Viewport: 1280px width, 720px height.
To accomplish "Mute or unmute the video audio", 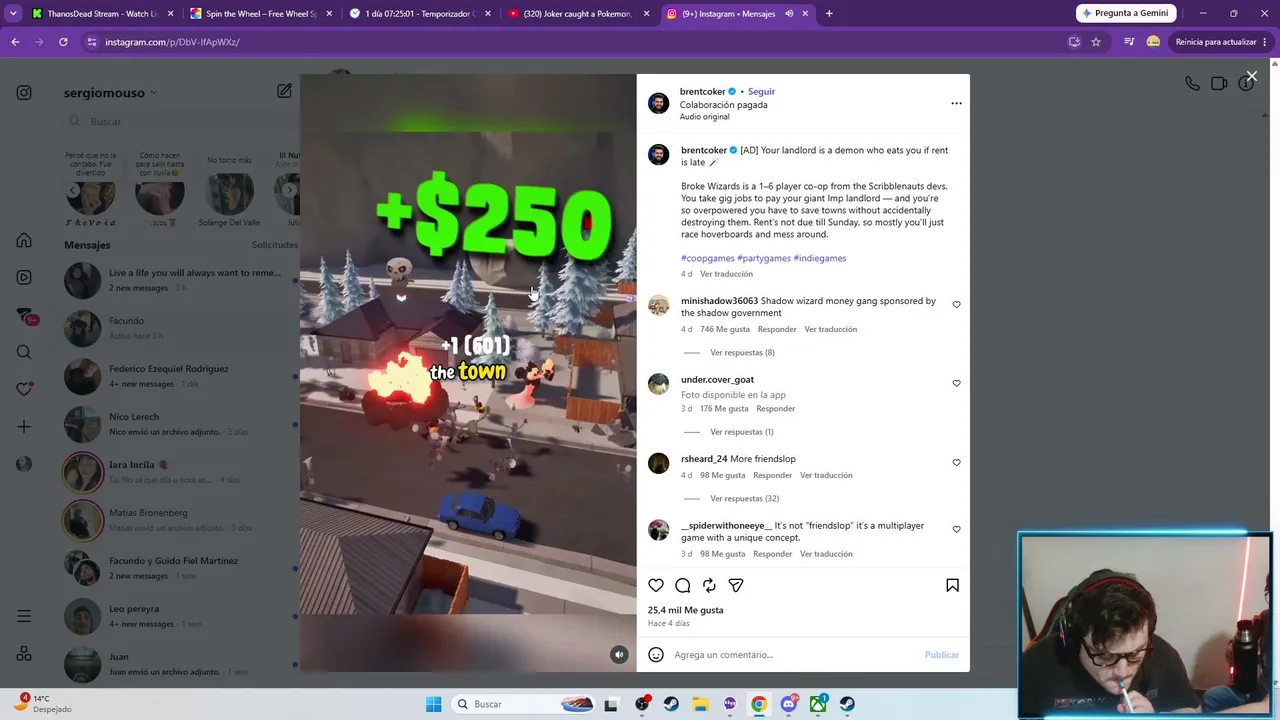I will pyautogui.click(x=619, y=655).
